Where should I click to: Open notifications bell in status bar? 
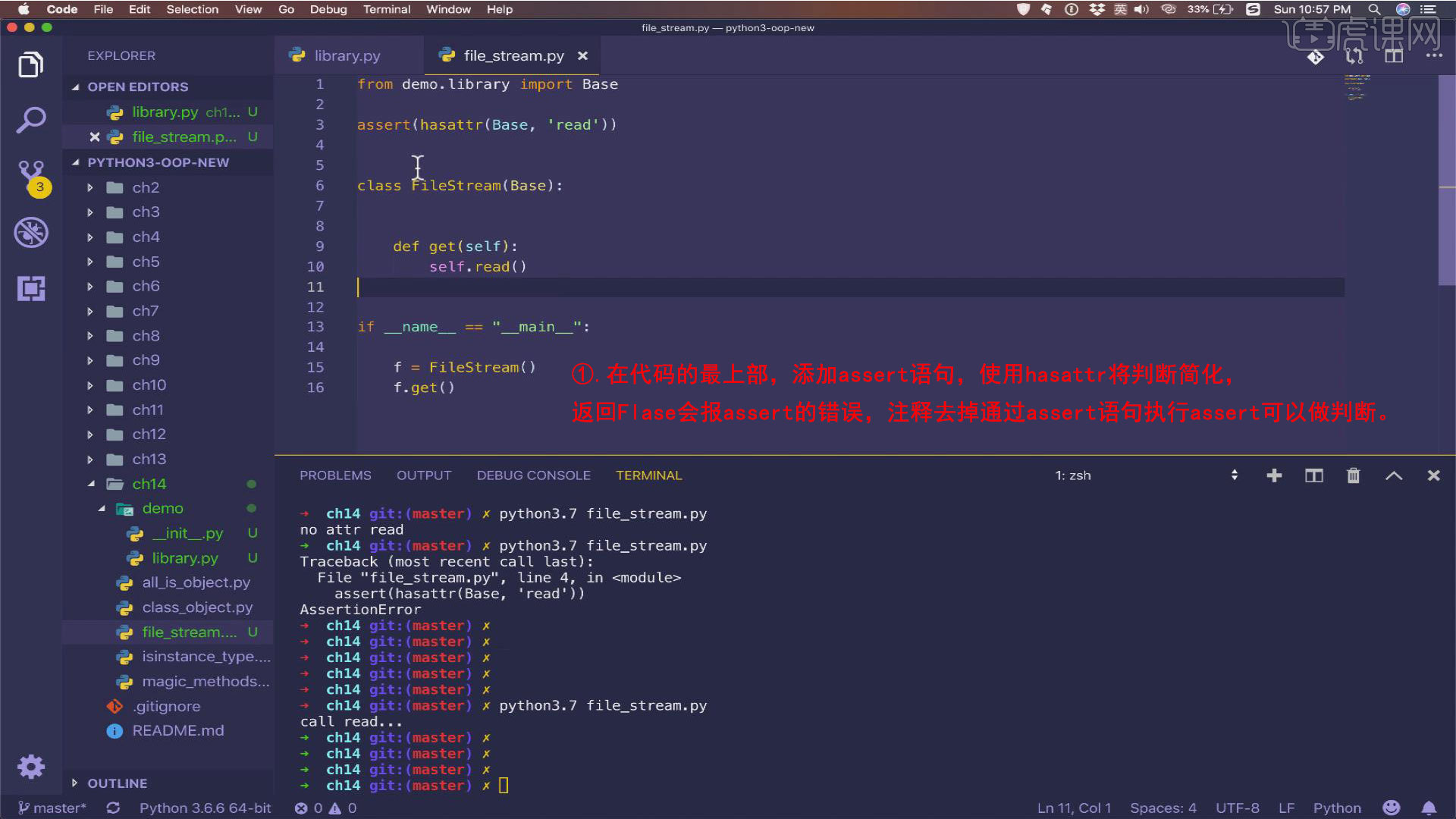click(1429, 808)
